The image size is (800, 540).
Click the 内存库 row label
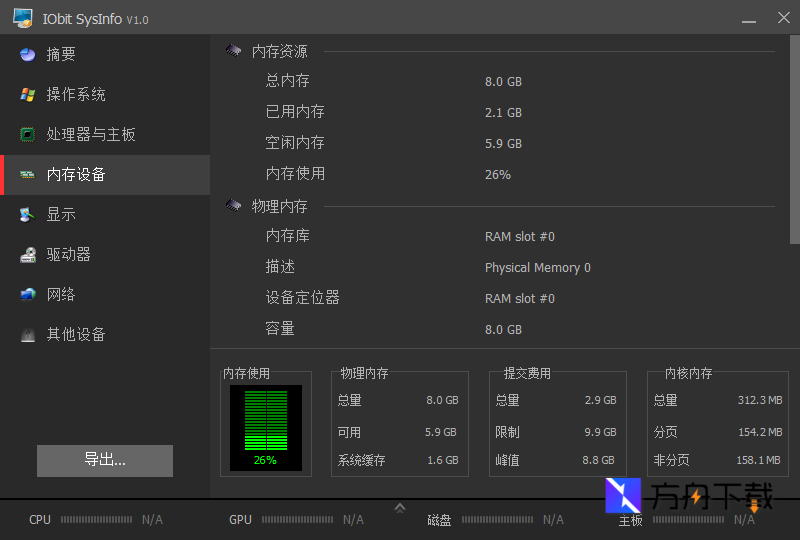coord(287,236)
